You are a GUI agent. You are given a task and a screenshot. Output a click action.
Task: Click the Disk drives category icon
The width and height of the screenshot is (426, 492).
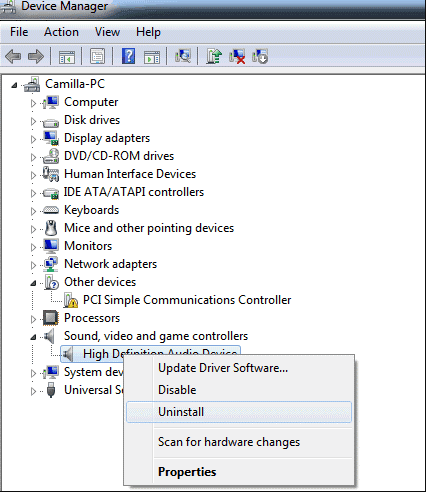[51, 122]
